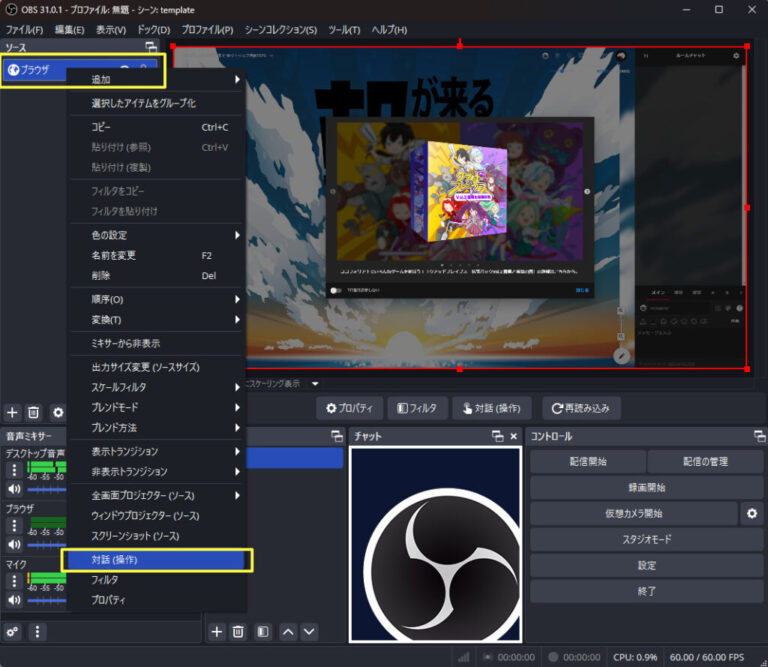Open the ファイル(F) menu
This screenshot has width=768, height=667.
coord(25,30)
